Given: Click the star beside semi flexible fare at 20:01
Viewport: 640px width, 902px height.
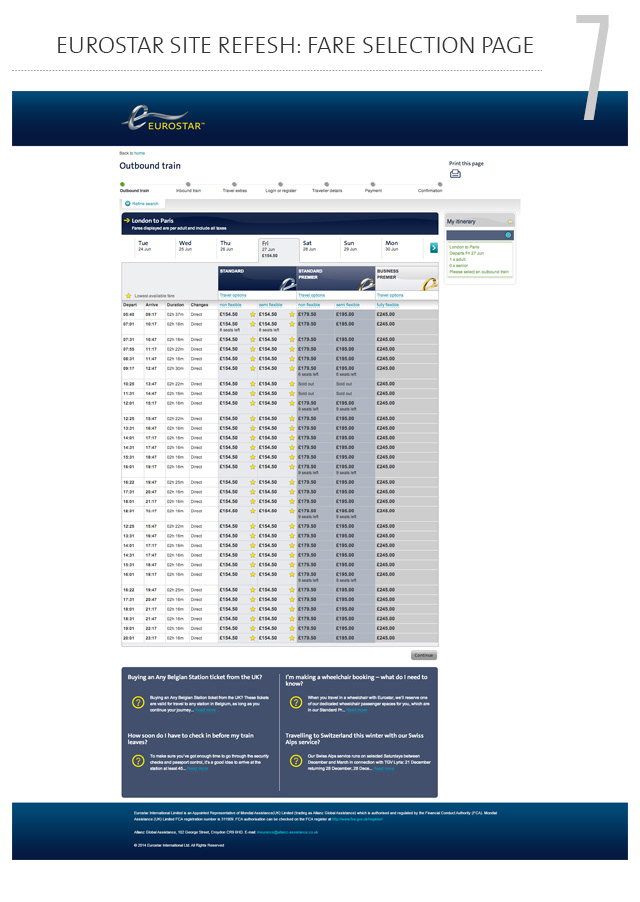Looking at the screenshot, I should coord(292,638).
